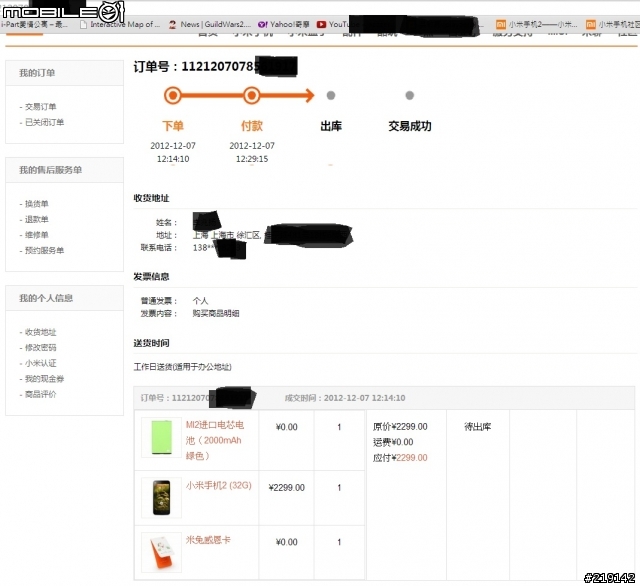Click the 购买商品明细 invoice content

tap(216, 313)
